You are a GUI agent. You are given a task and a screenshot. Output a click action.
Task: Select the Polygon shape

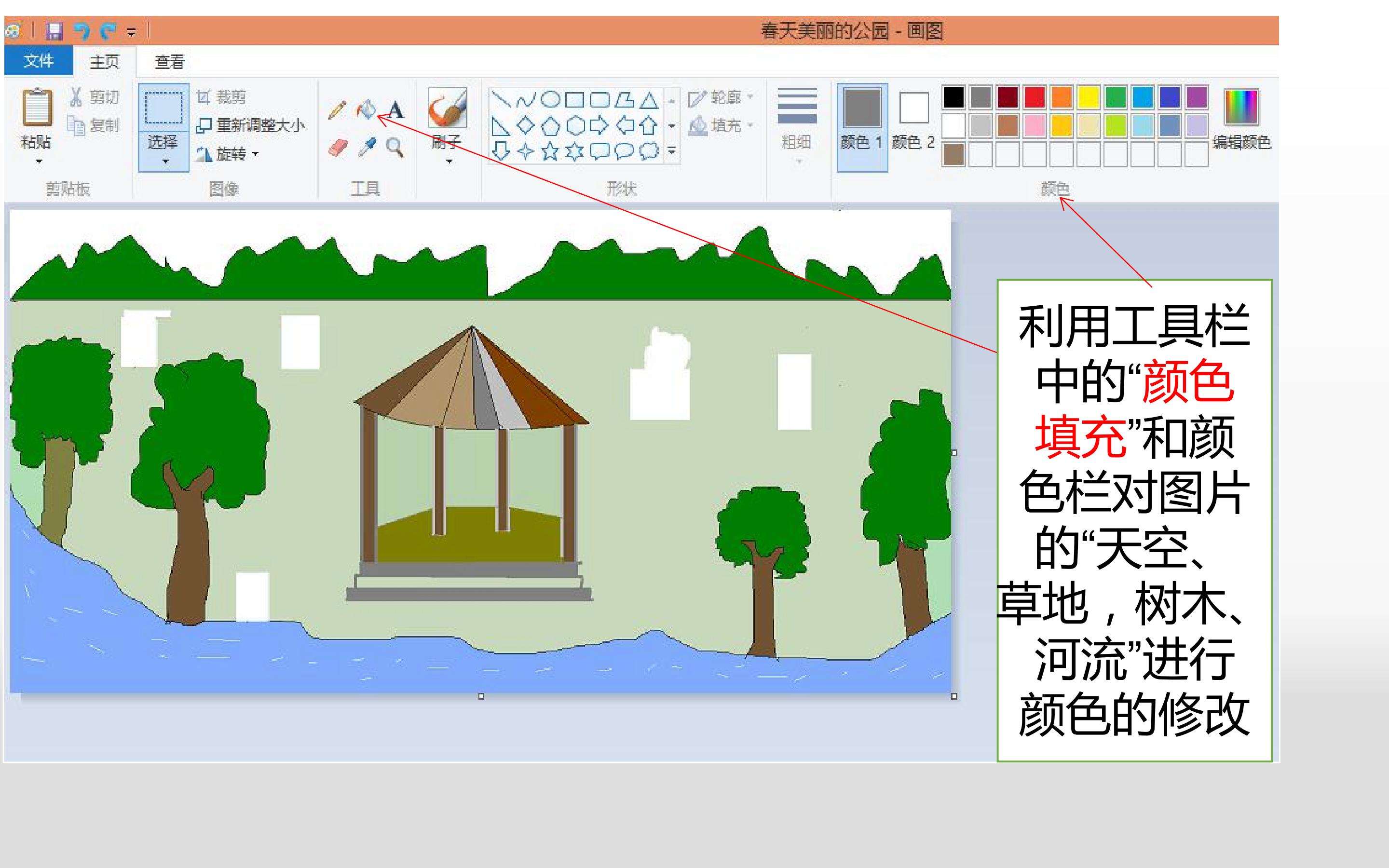coord(625,100)
